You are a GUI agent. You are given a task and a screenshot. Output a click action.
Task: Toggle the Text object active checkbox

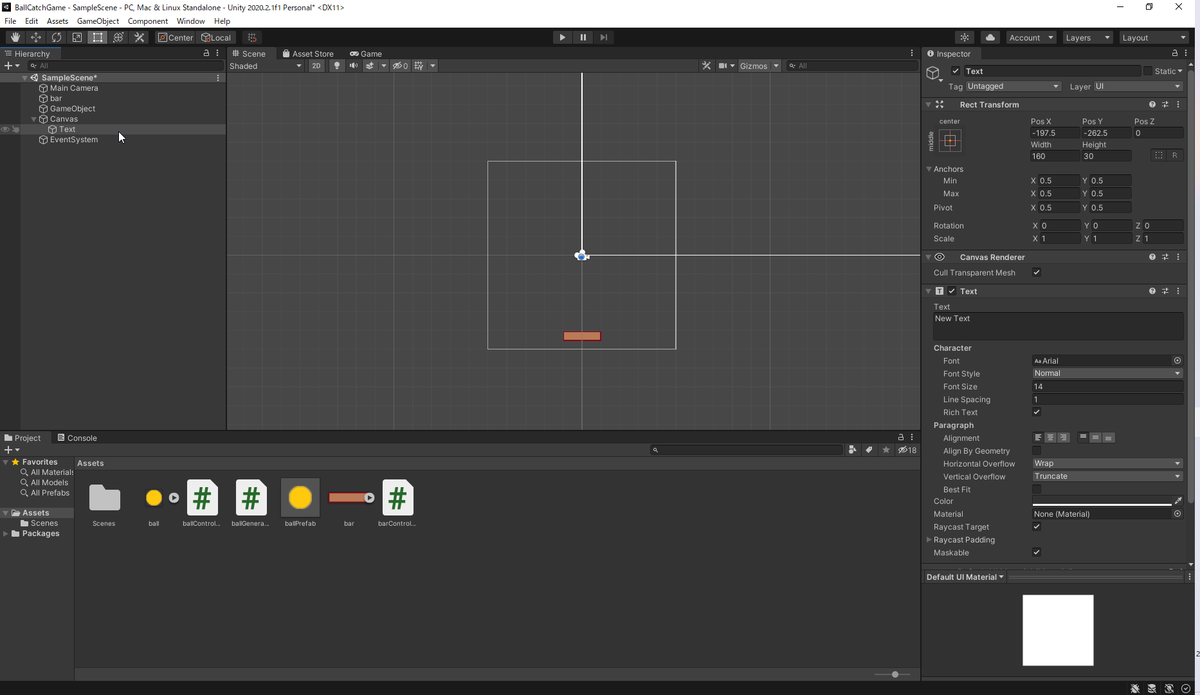click(x=956, y=71)
